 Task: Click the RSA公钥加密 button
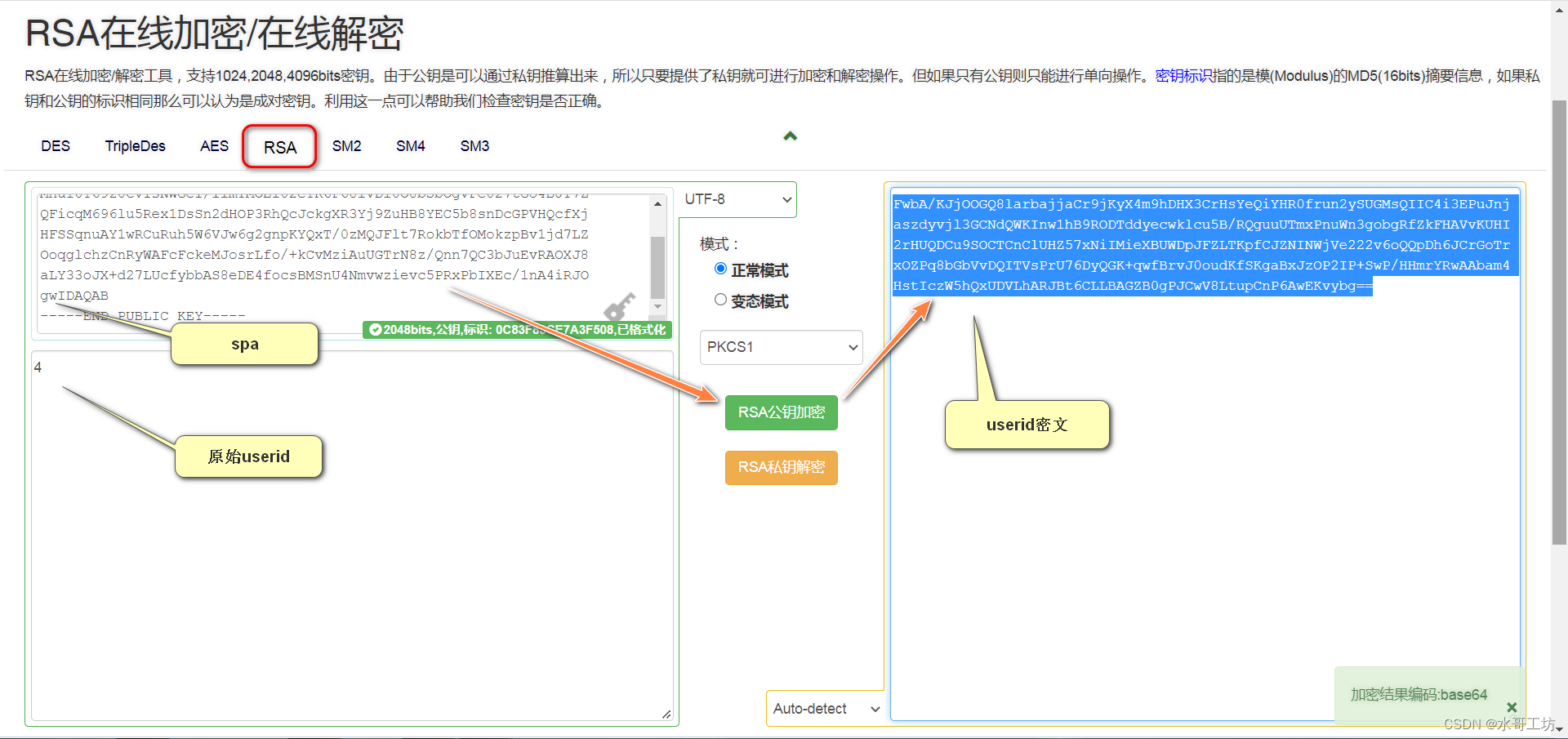781,412
